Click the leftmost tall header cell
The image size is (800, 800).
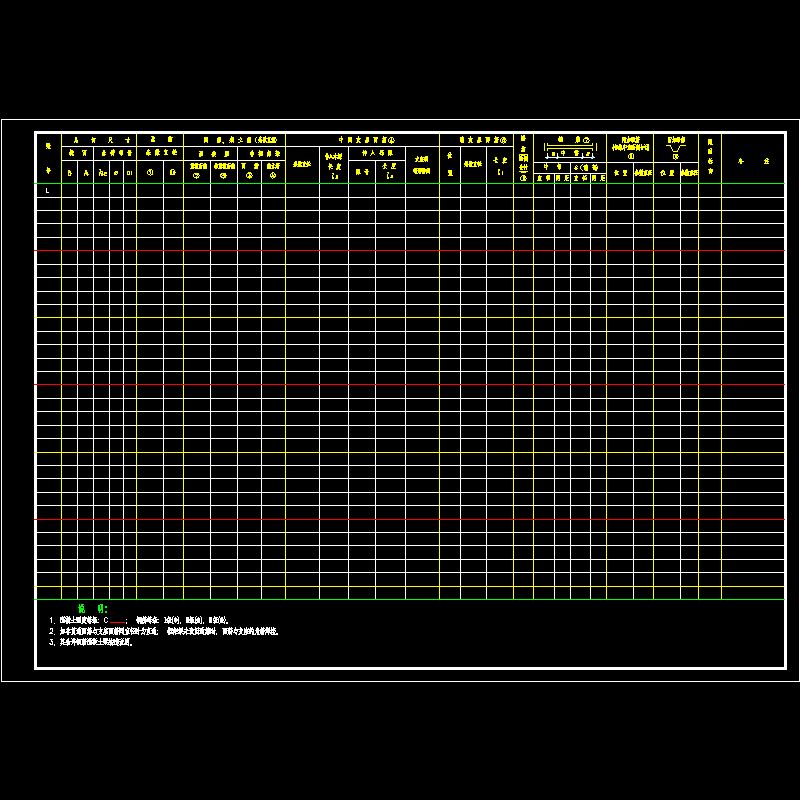click(48, 157)
